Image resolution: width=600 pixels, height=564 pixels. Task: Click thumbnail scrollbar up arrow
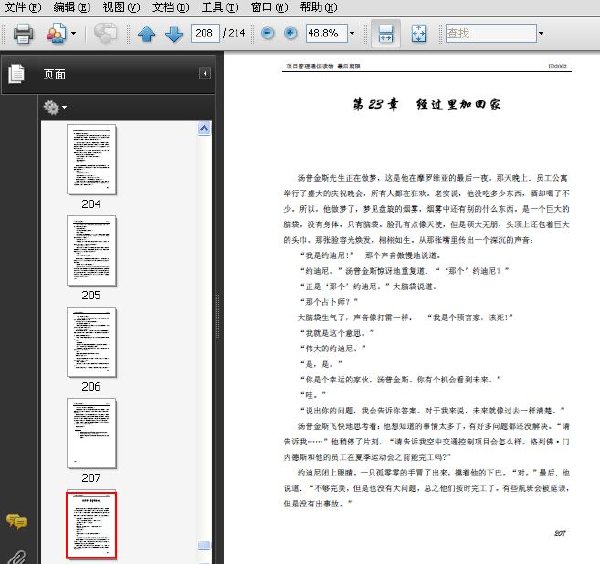[204, 128]
